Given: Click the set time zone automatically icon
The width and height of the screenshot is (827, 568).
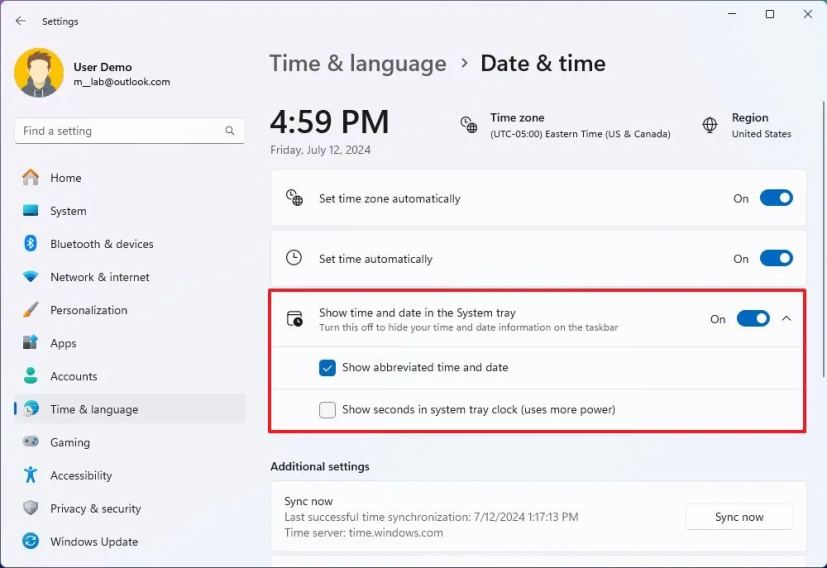Looking at the screenshot, I should coord(294,198).
